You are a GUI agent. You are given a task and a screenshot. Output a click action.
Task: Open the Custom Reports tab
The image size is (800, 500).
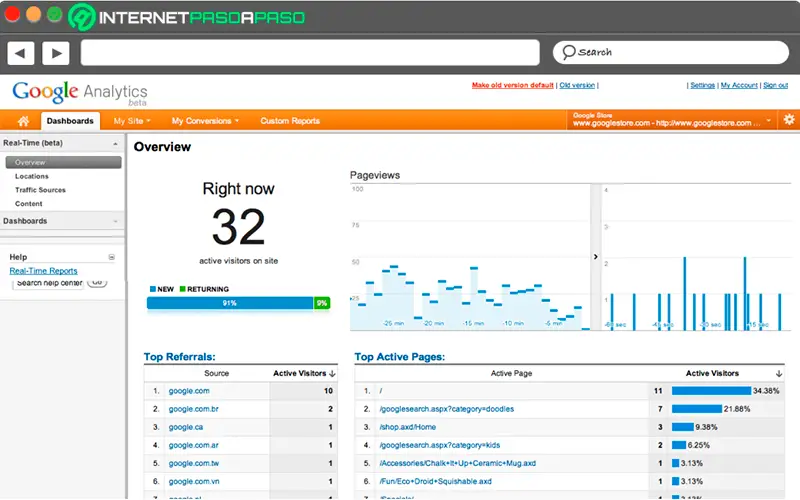(x=290, y=121)
